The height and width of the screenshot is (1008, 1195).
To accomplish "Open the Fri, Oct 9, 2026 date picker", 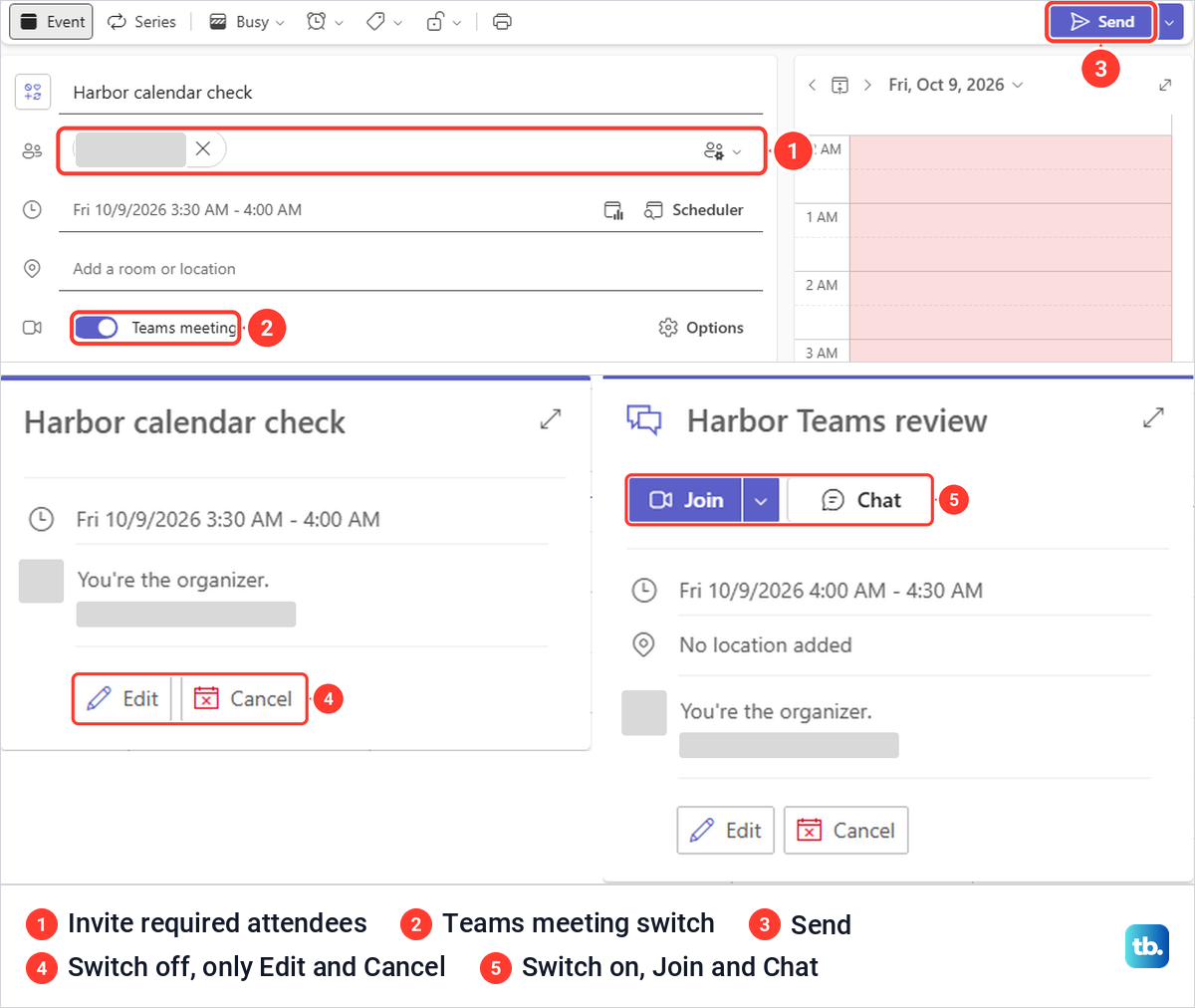I will tap(956, 86).
